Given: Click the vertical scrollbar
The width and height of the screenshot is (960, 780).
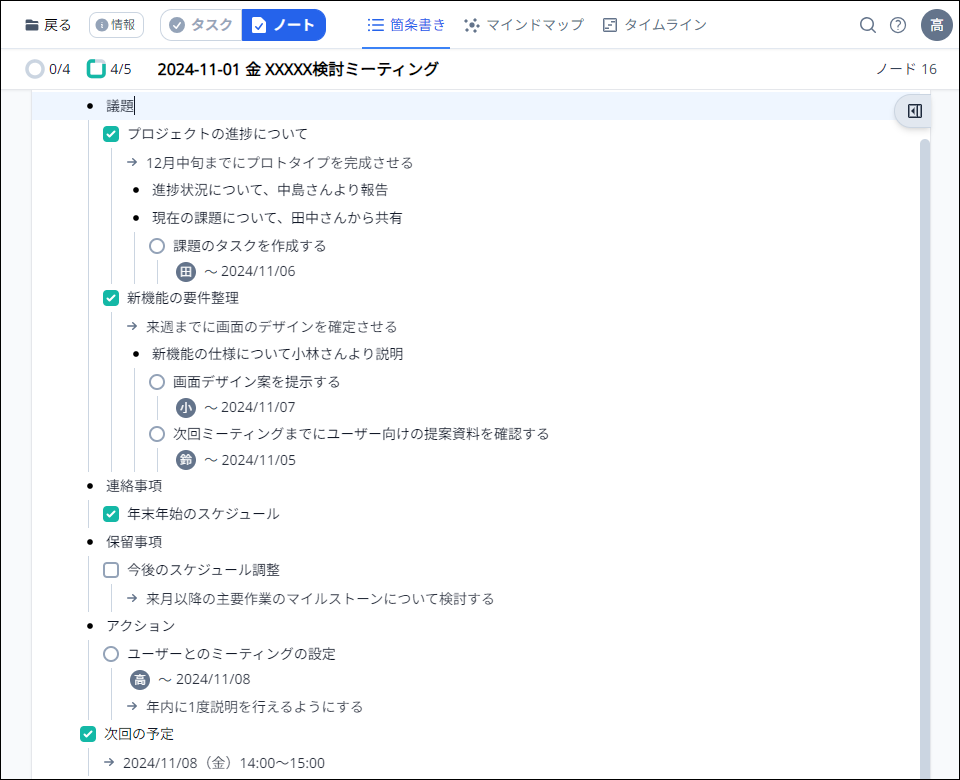Looking at the screenshot, I should pyautogui.click(x=924, y=459).
